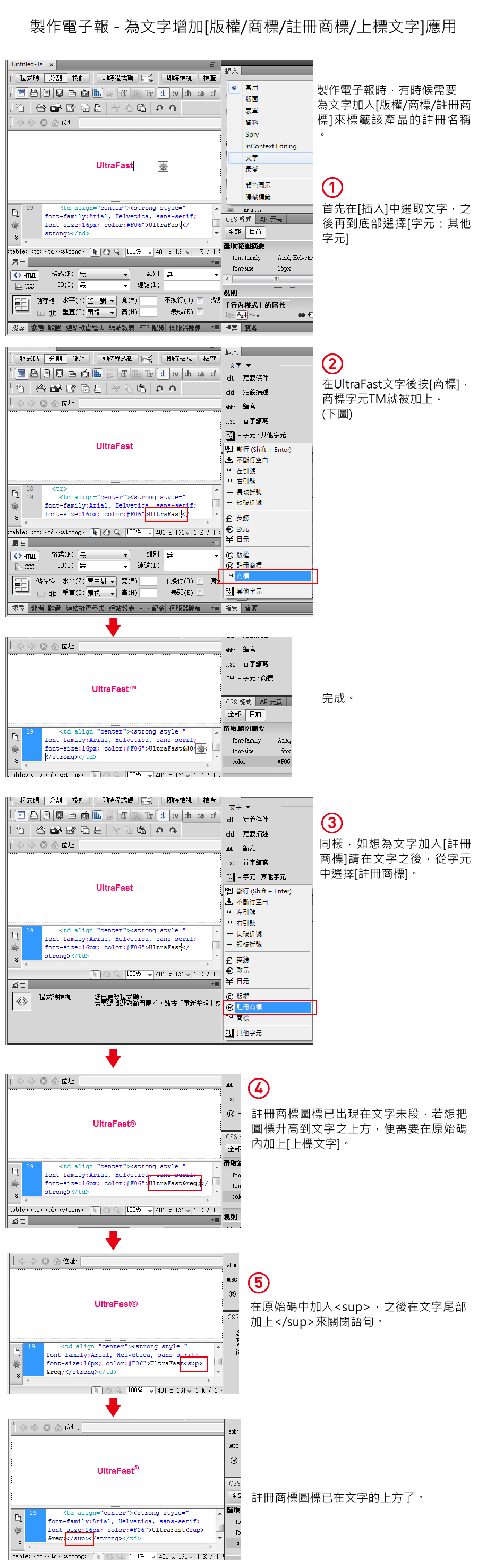Image resolution: width=478 pixels, height=1568 pixels.
Task: Select the Zoom magnifier tool, step 1 status bar
Action: pos(117,252)
